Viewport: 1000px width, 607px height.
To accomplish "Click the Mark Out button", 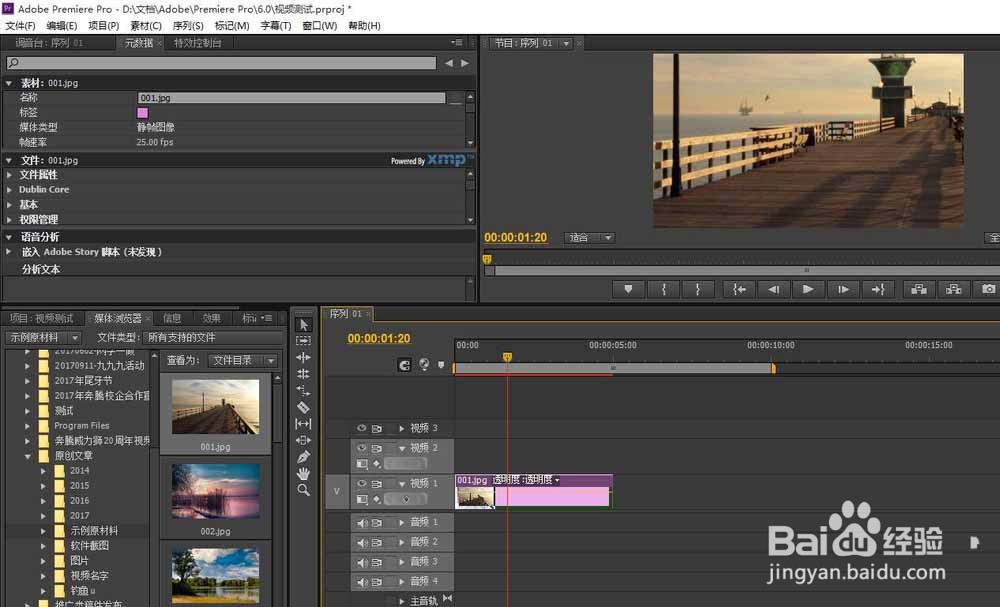I will point(698,289).
